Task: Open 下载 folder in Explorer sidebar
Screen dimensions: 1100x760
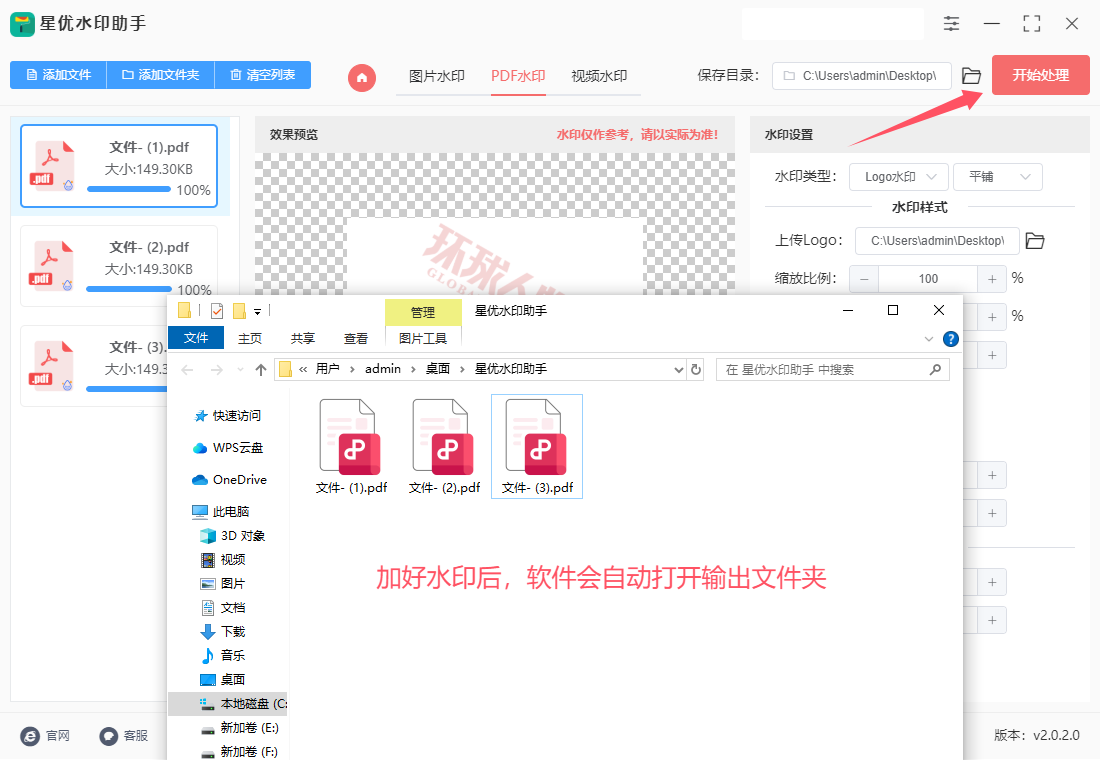Action: coord(223,632)
